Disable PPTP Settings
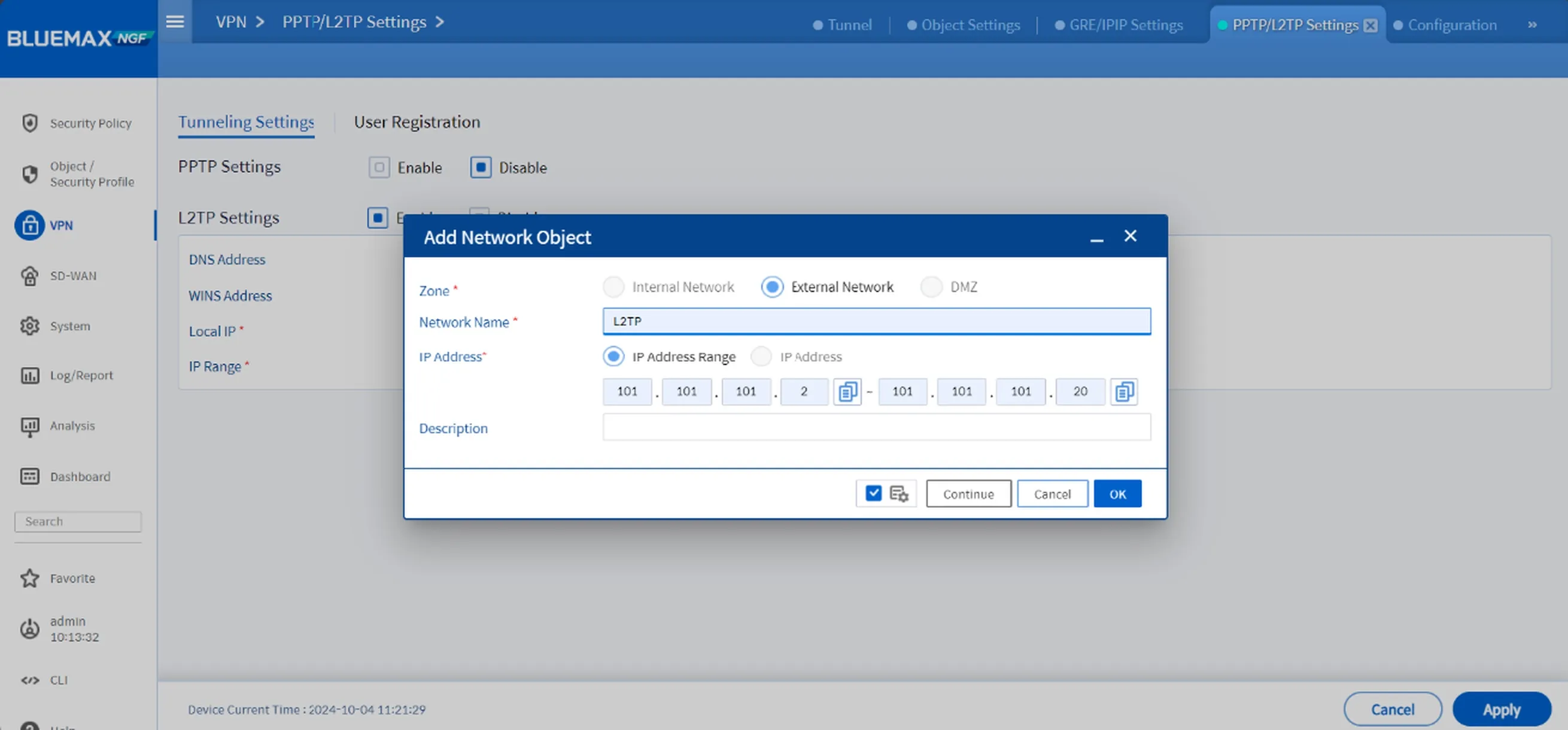The width and height of the screenshot is (1568, 730). [481, 168]
